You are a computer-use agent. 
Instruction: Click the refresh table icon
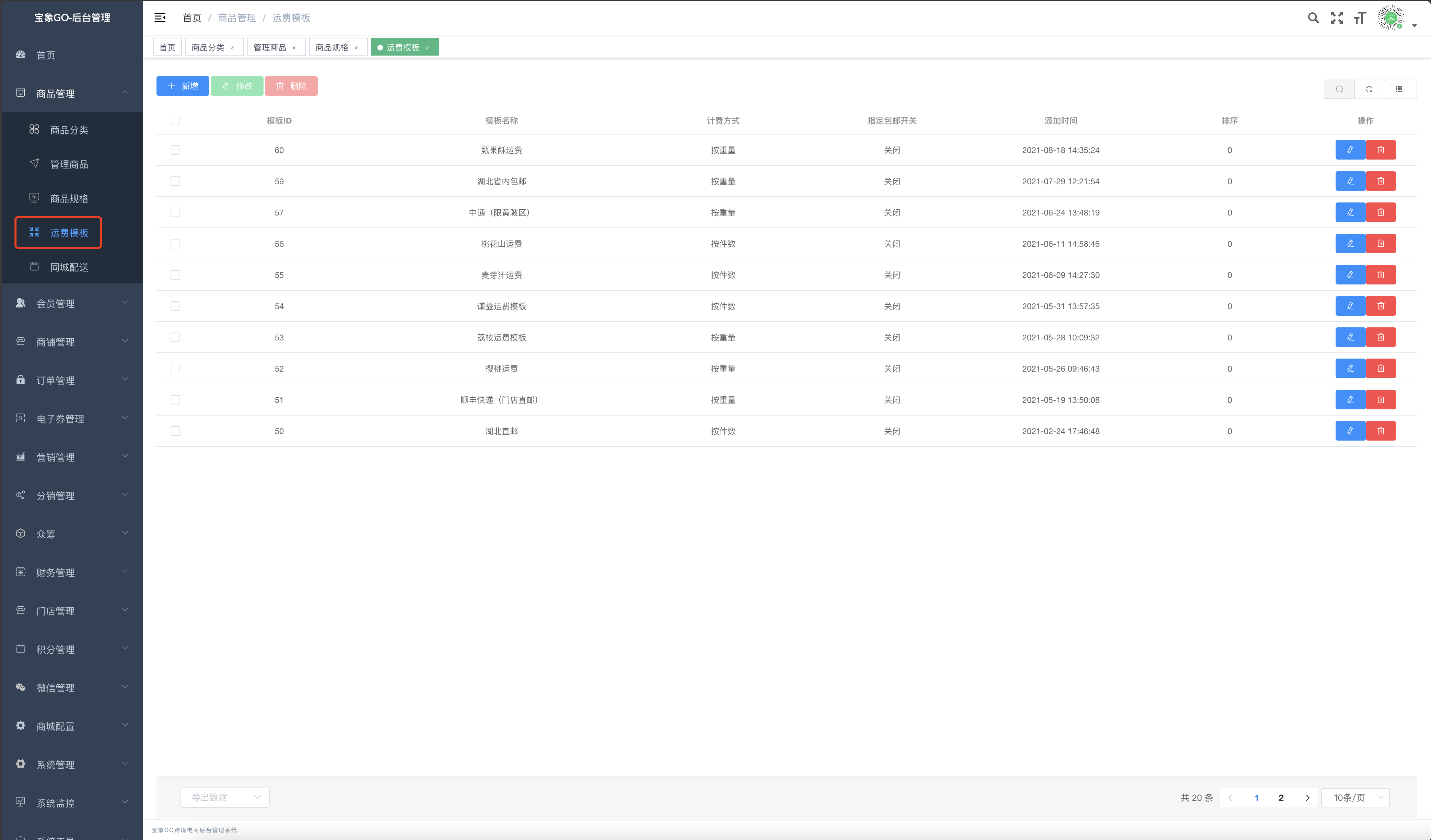1369,89
